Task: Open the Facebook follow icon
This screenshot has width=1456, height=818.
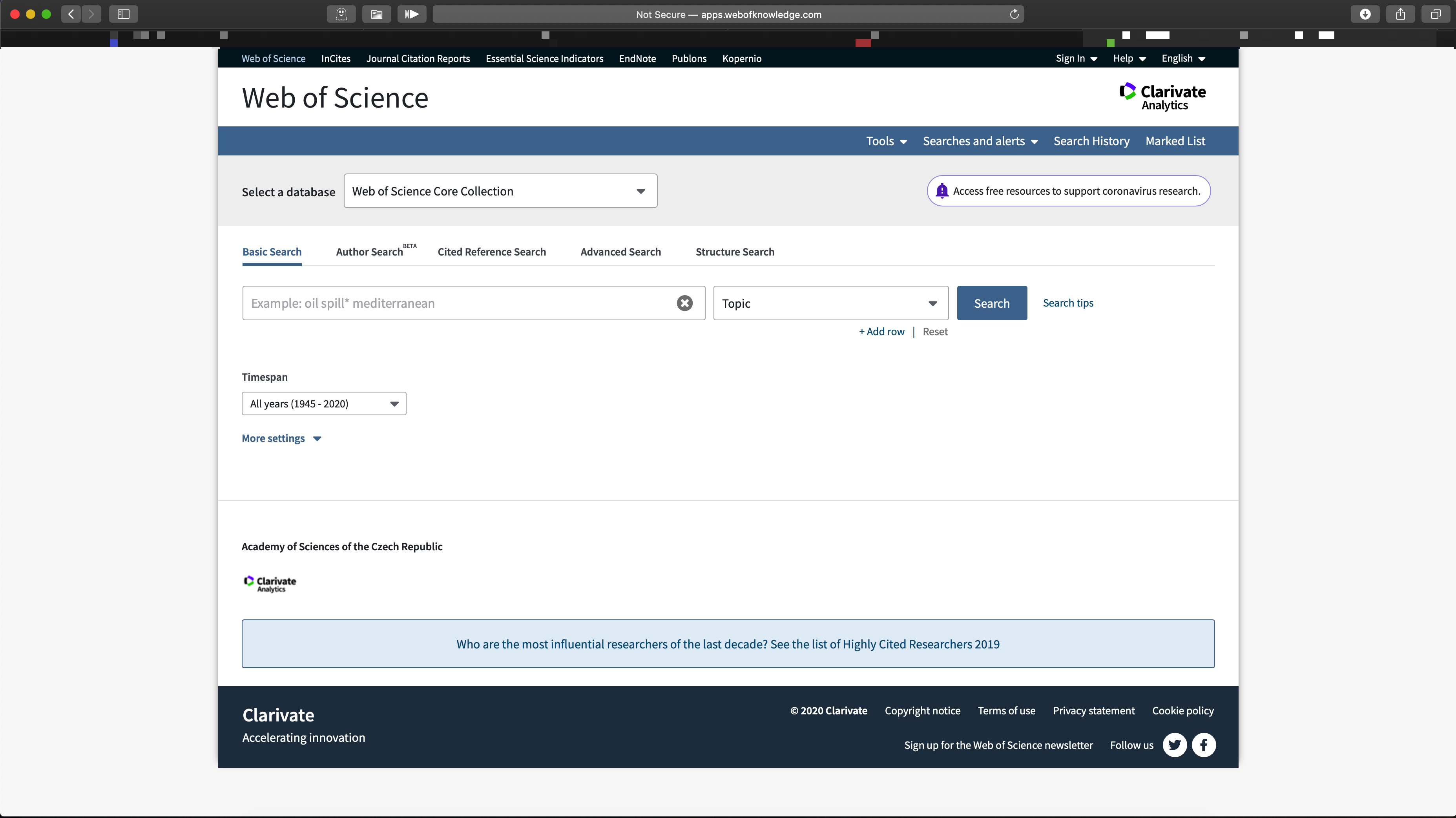Action: (1203, 745)
